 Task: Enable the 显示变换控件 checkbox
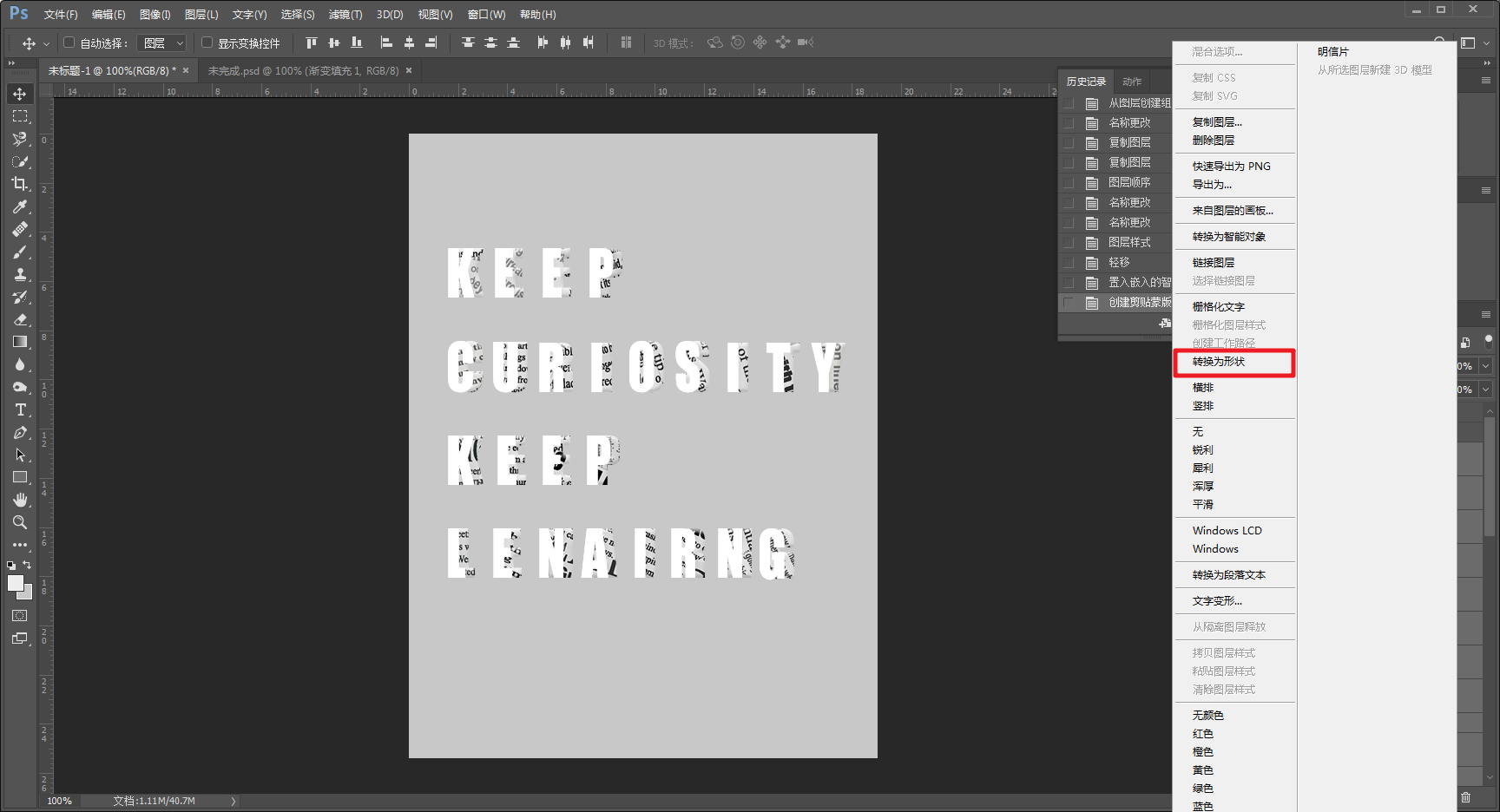(207, 43)
